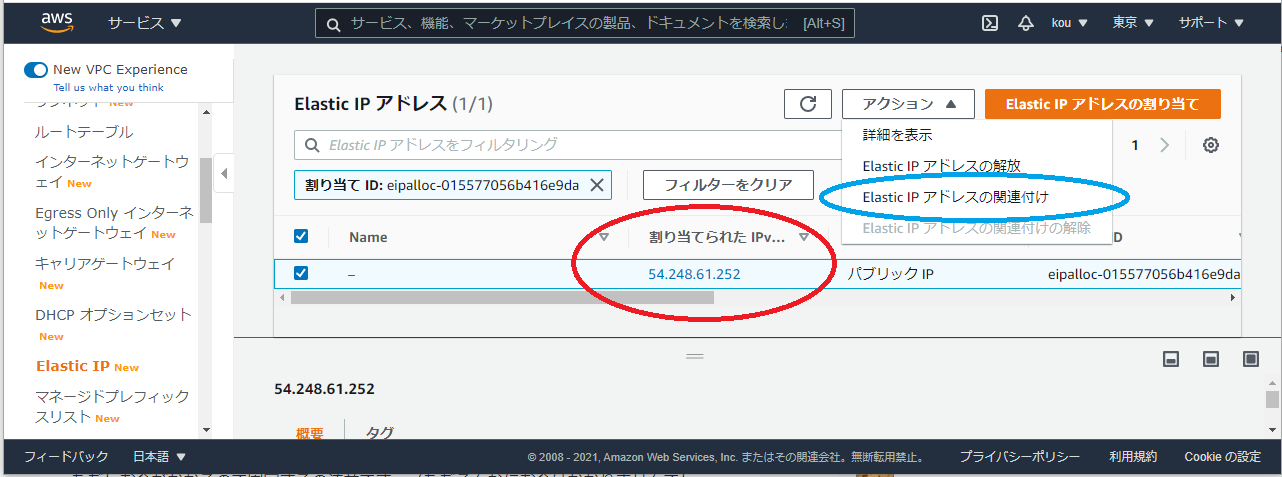Toggle the select-all header checkbox
The image size is (1282, 477).
(x=301, y=237)
